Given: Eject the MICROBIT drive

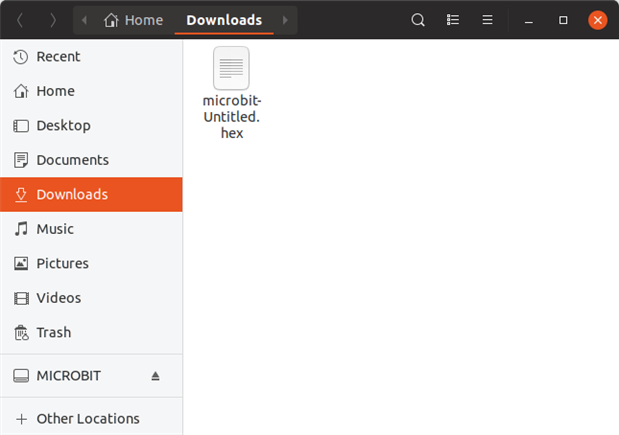Looking at the screenshot, I should click(155, 376).
